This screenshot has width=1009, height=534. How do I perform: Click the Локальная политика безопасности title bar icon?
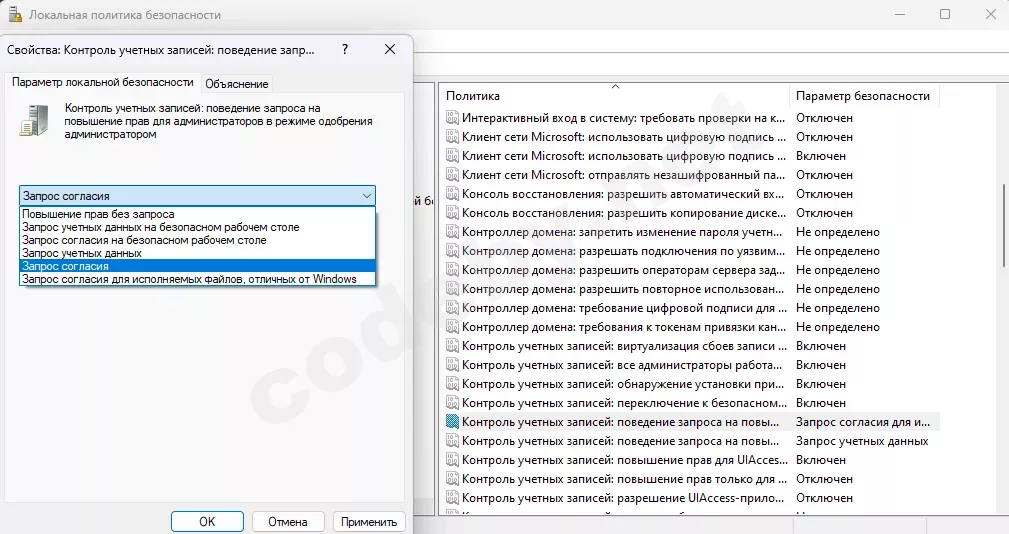point(15,14)
